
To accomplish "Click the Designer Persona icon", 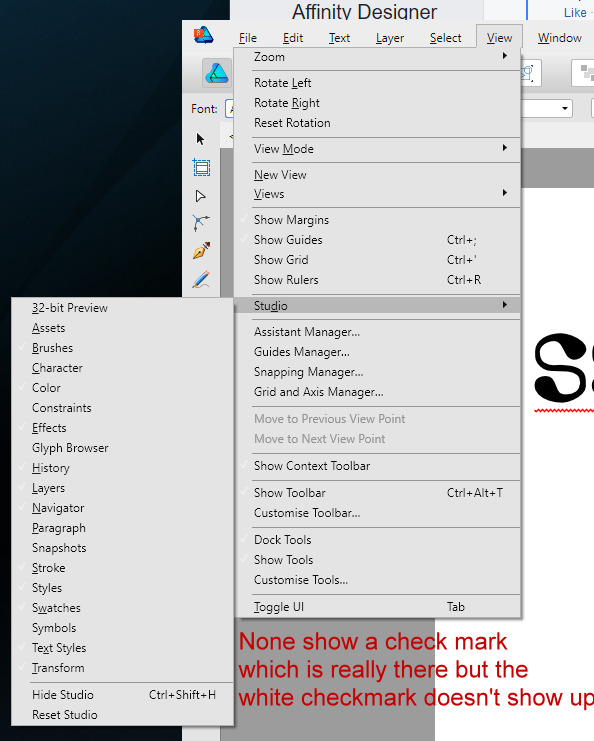I will 216,73.
